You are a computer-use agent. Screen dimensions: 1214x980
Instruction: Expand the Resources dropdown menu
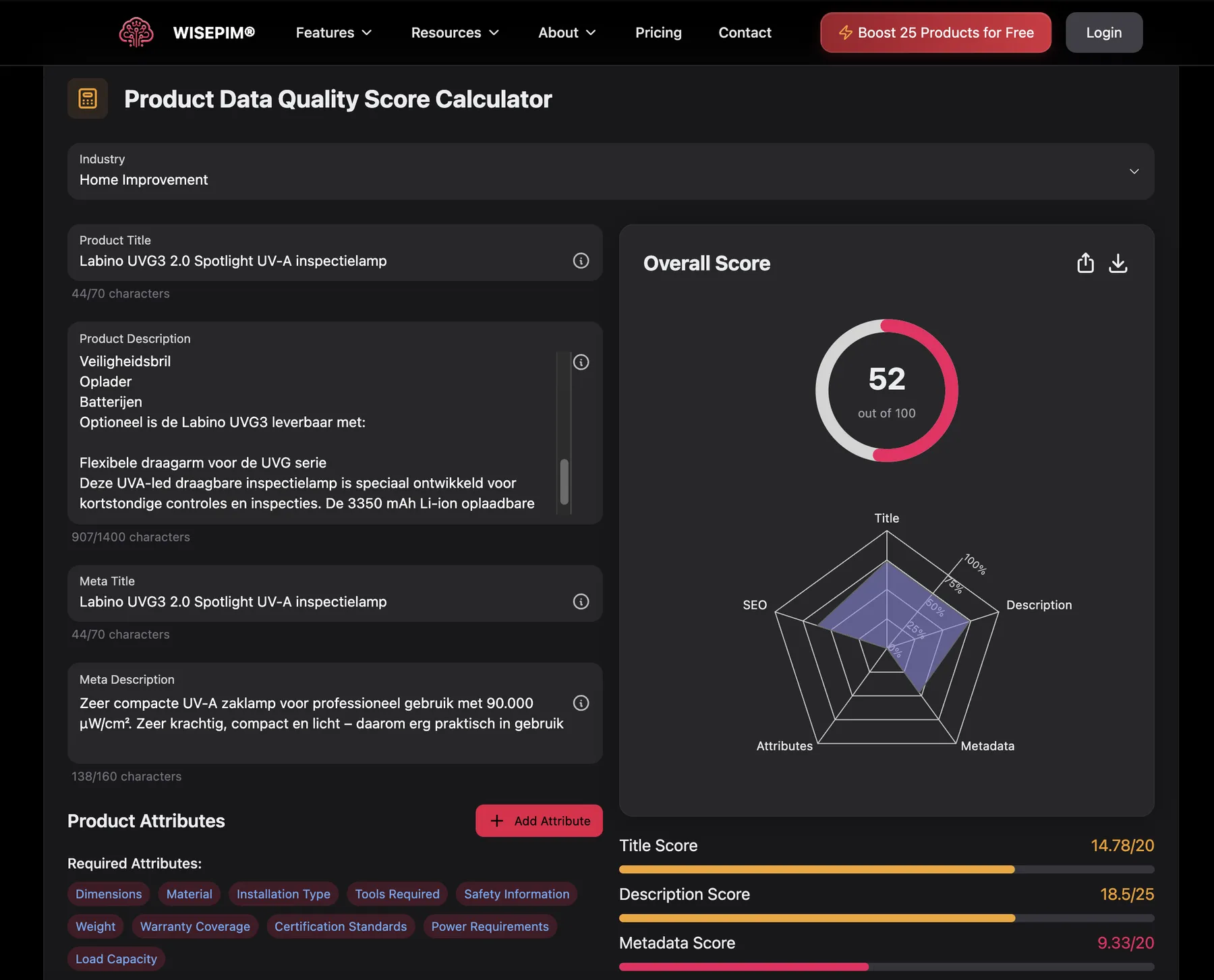455,32
